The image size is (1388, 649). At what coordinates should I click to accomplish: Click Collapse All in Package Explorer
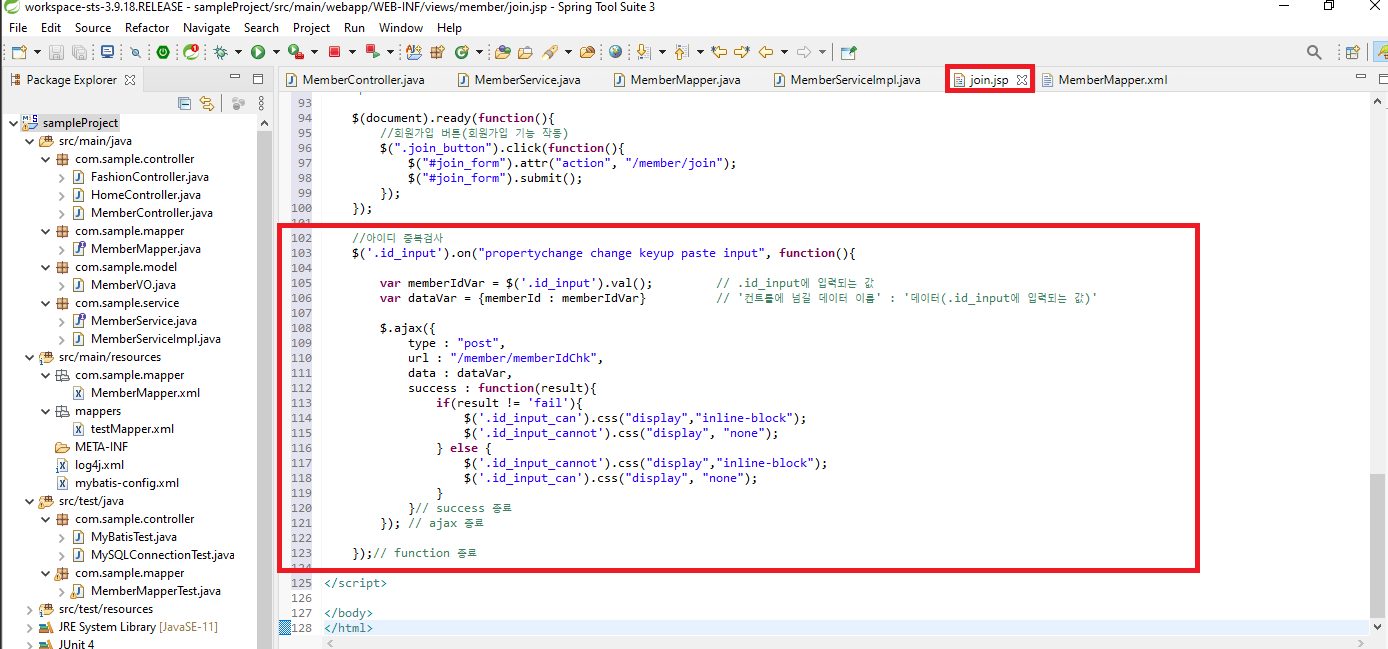pyautogui.click(x=184, y=102)
